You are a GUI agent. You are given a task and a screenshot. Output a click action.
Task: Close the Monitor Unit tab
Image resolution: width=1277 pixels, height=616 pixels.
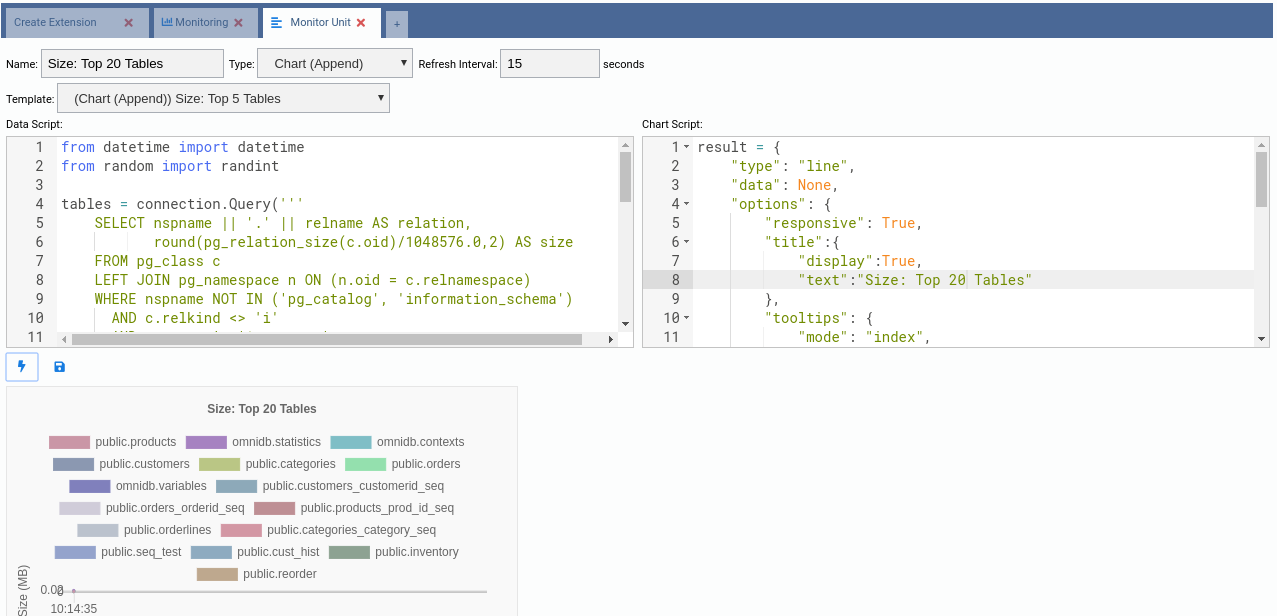coord(361,23)
